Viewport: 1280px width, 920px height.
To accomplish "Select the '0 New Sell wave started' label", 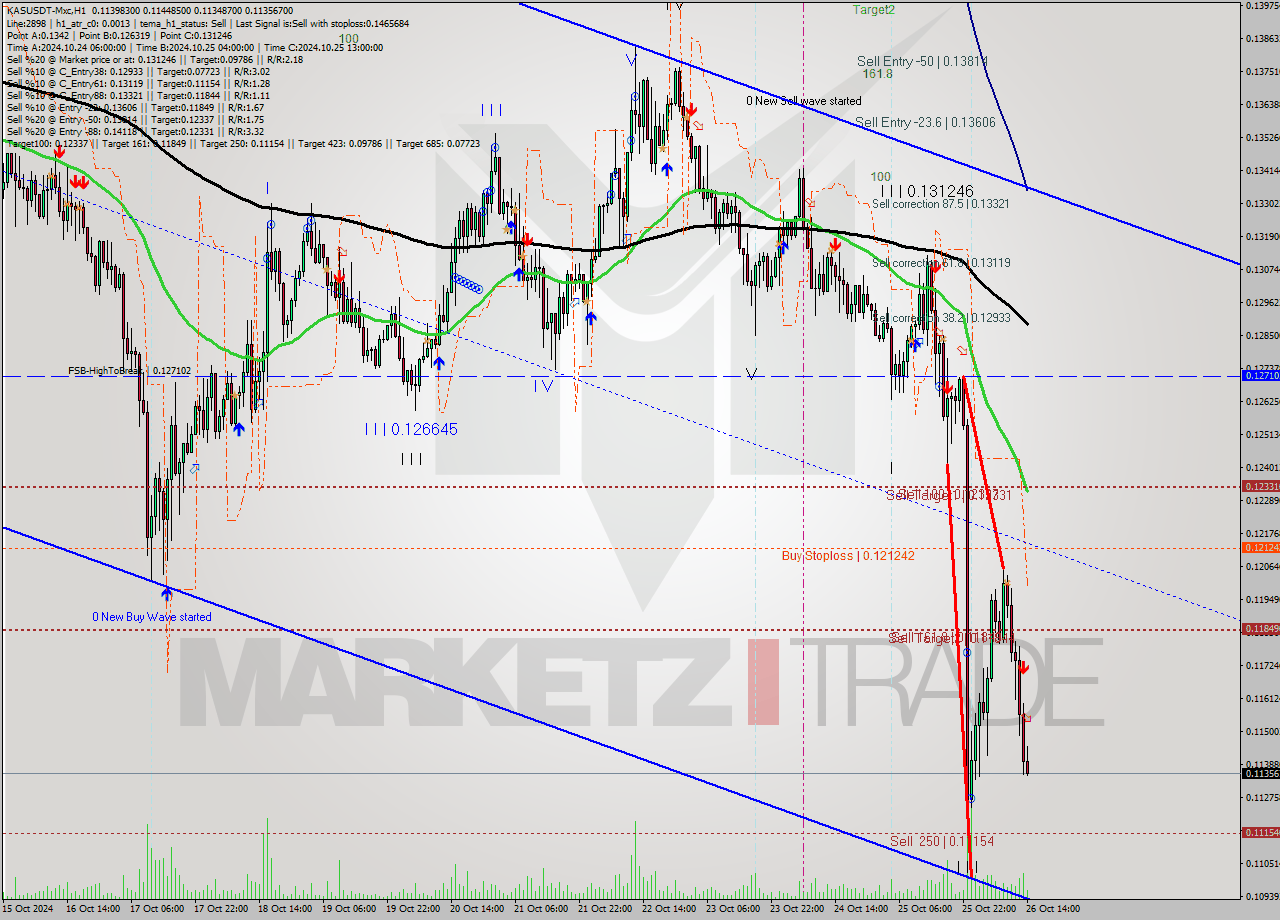I will 804,101.
